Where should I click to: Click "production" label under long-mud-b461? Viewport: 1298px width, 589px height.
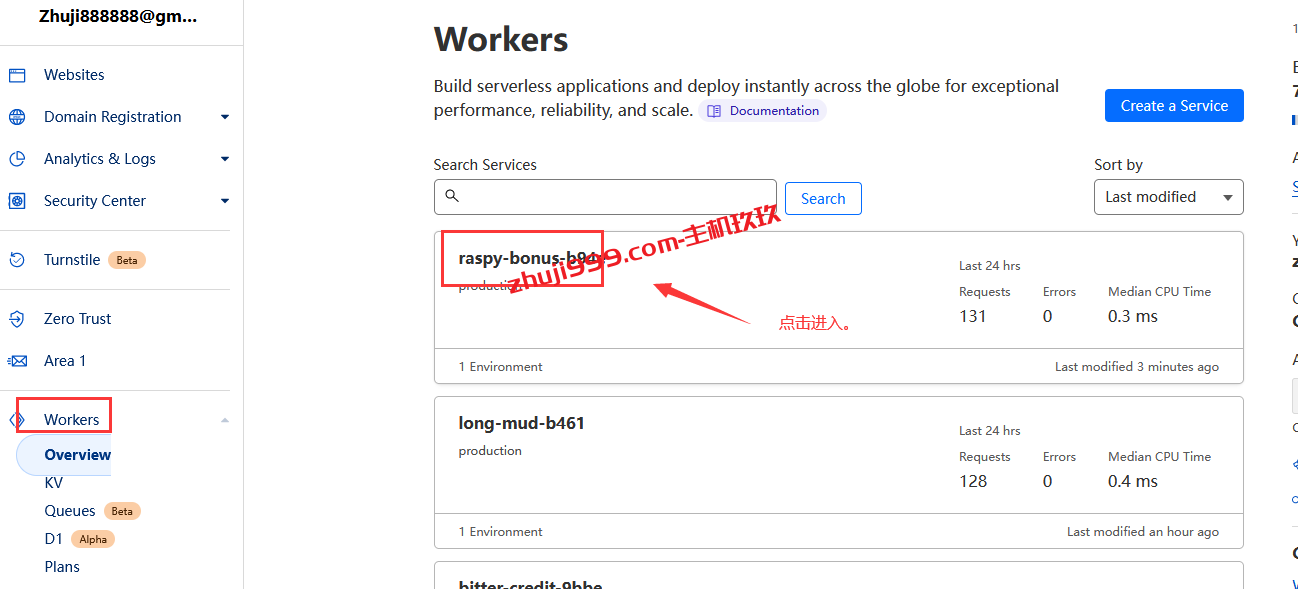point(490,451)
